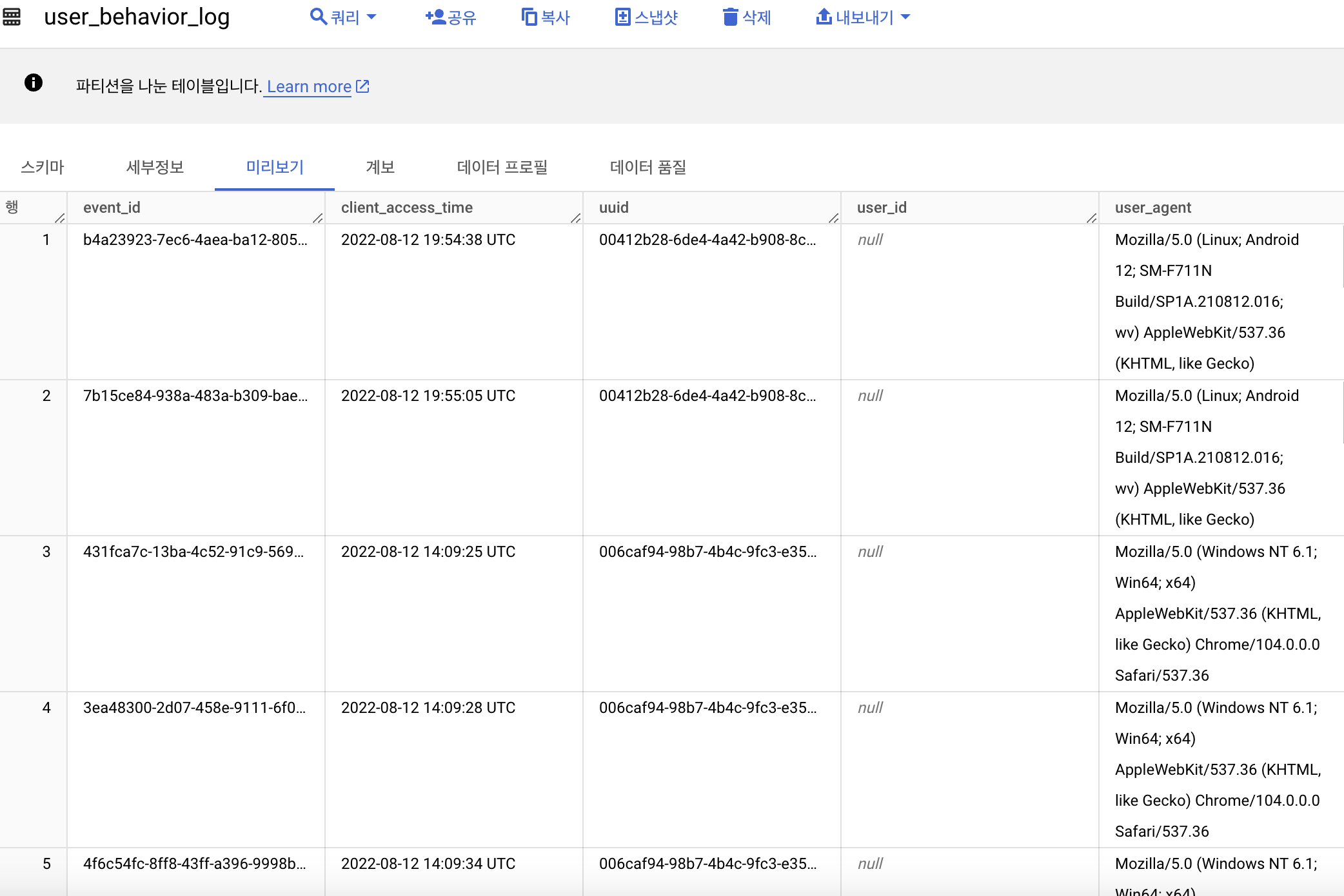1344x896 pixels.
Task: Follow the Learn more link
Action: coord(309,86)
